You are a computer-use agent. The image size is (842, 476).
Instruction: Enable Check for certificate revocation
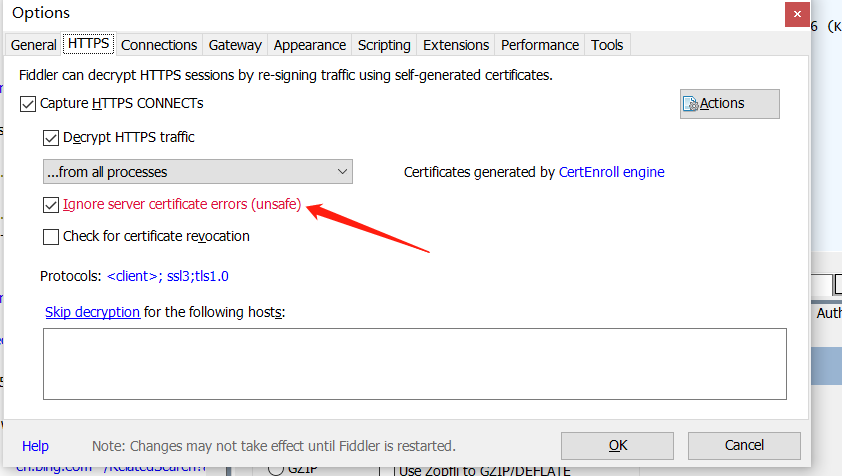tap(51, 237)
